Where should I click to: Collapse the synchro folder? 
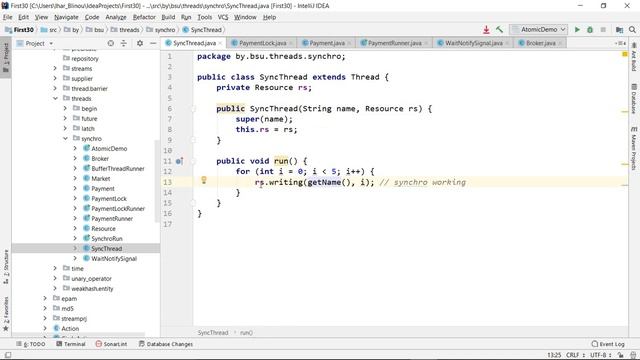(x=65, y=138)
